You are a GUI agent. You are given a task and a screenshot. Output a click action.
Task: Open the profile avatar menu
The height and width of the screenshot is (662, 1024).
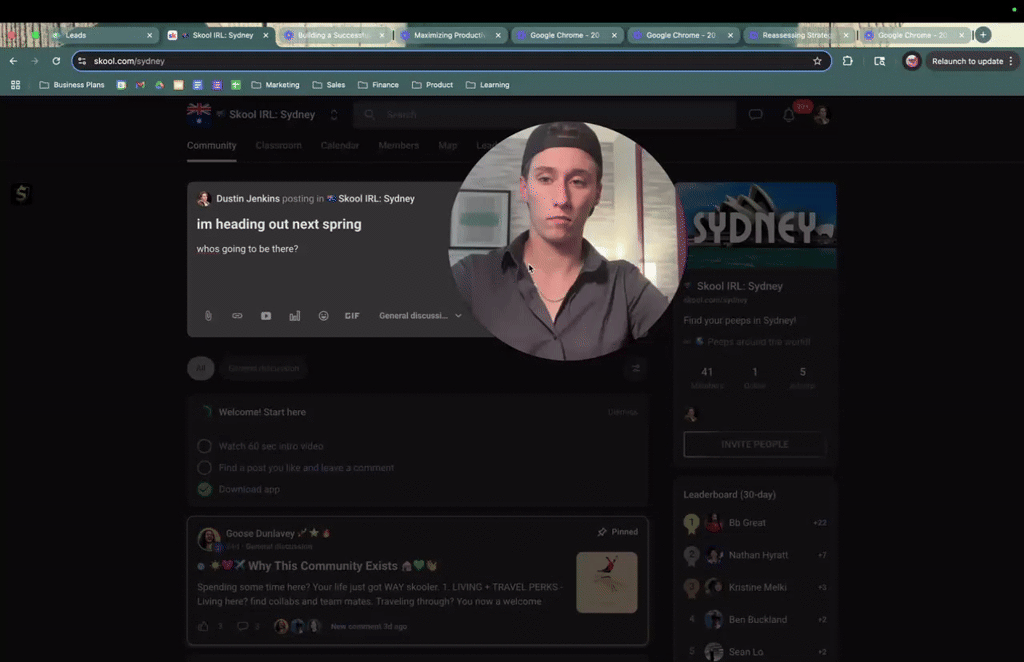(x=822, y=116)
